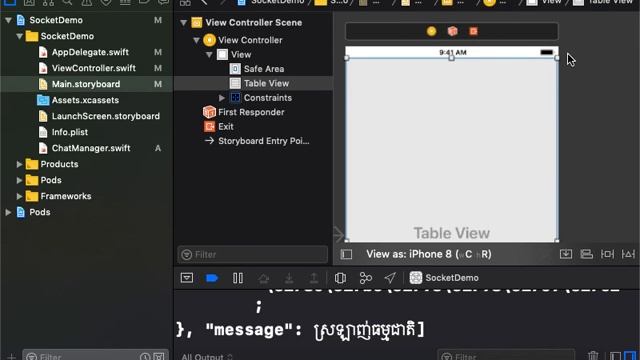Select First Responder in outline

click(251, 112)
